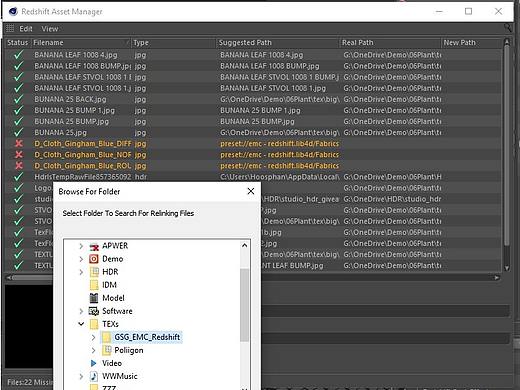Expand the Poliigon folder
This screenshot has height=390, width=520.
click(93, 350)
